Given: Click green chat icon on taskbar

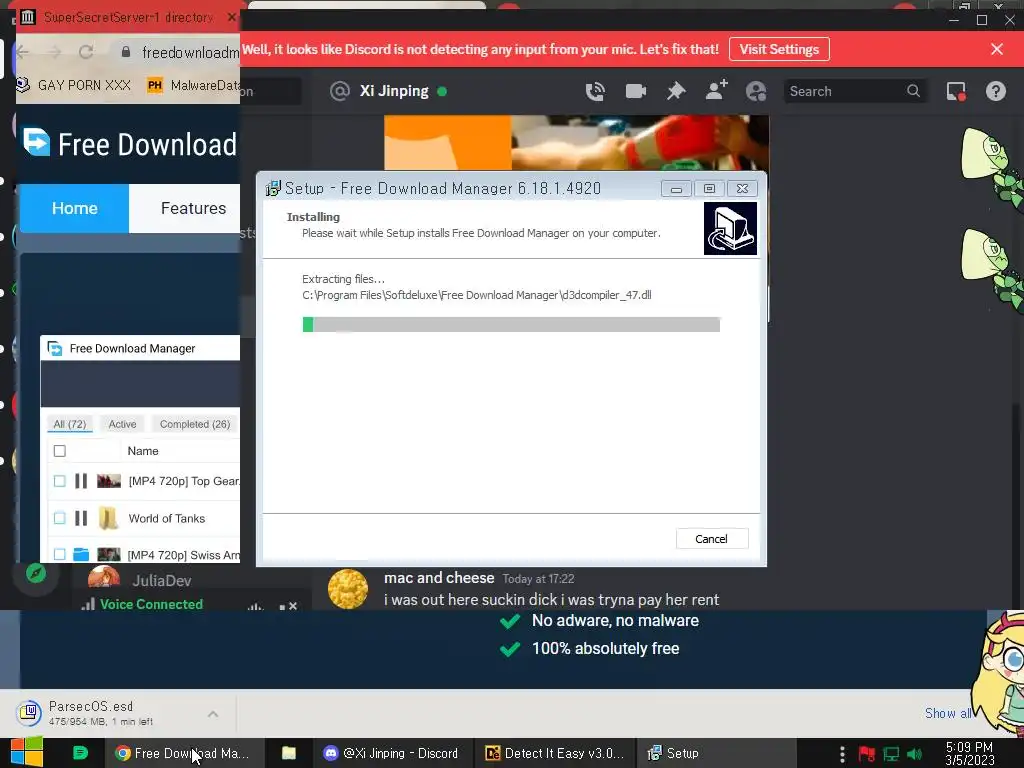Looking at the screenshot, I should 80,753.
